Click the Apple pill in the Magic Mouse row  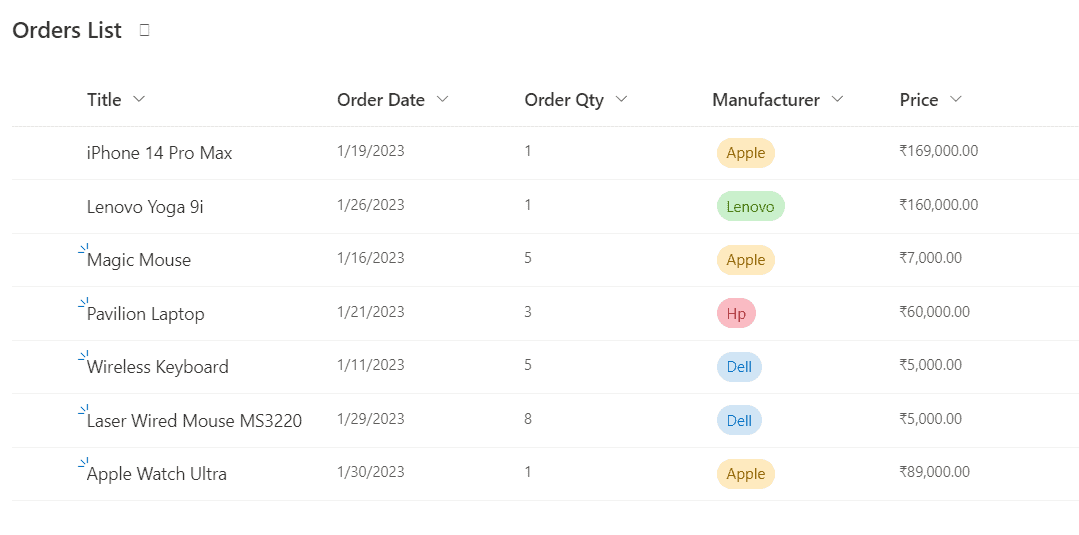click(x=746, y=260)
